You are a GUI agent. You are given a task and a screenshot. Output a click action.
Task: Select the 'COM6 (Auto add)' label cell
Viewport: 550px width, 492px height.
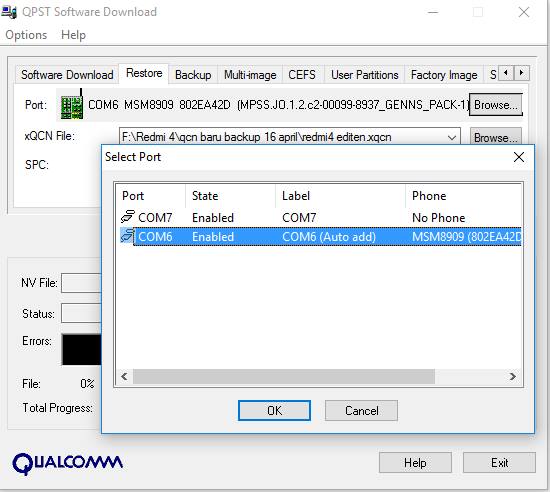tap(329, 237)
